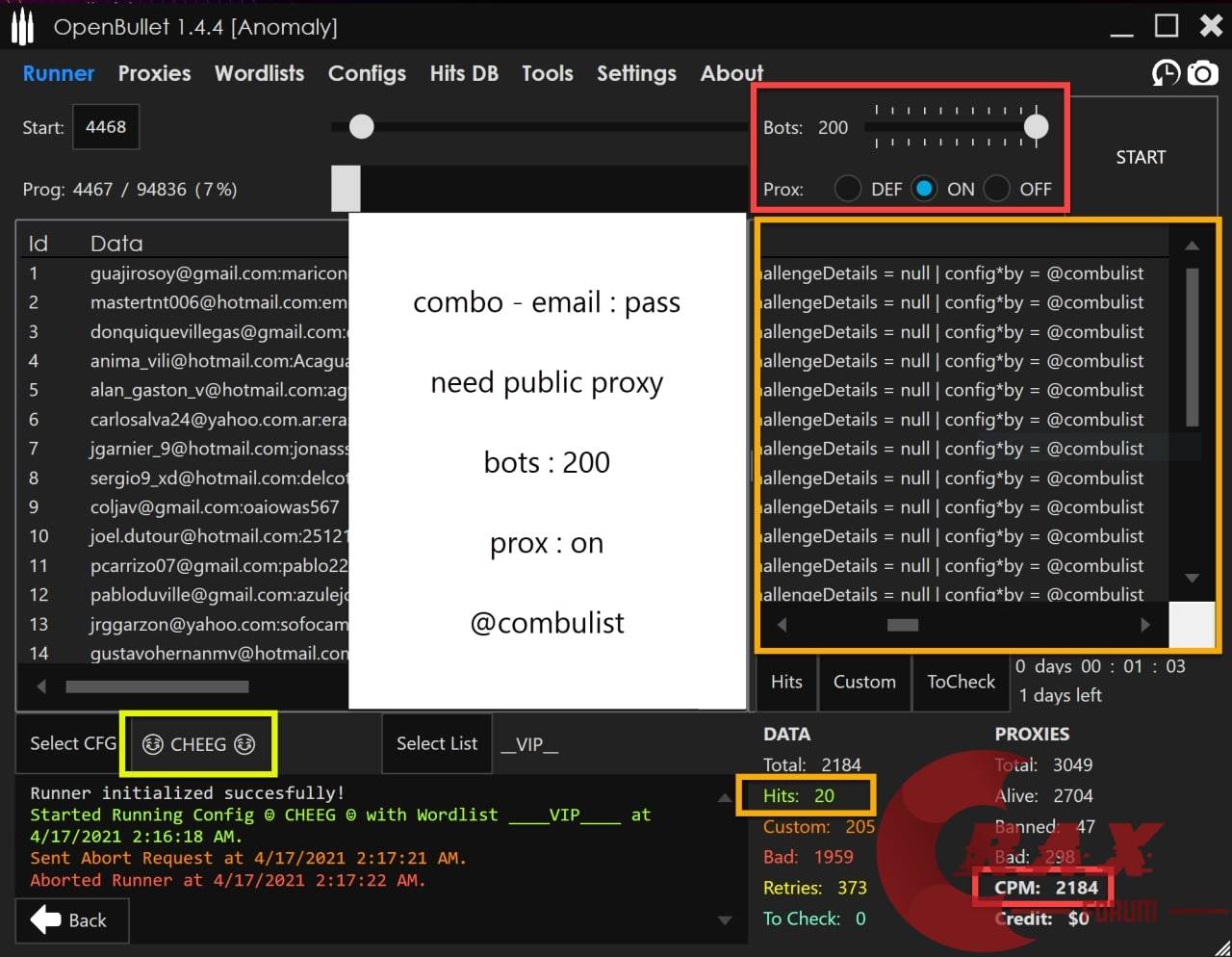
Task: Click the "Bad: 1959" data counter
Action: (x=808, y=857)
